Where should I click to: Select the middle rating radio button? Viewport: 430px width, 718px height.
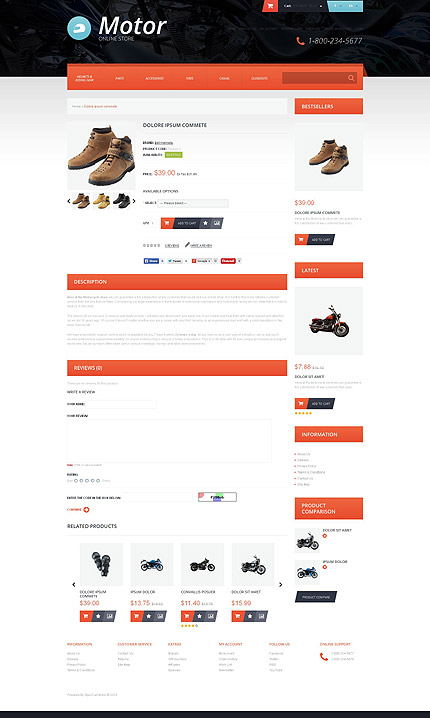click(x=87, y=481)
